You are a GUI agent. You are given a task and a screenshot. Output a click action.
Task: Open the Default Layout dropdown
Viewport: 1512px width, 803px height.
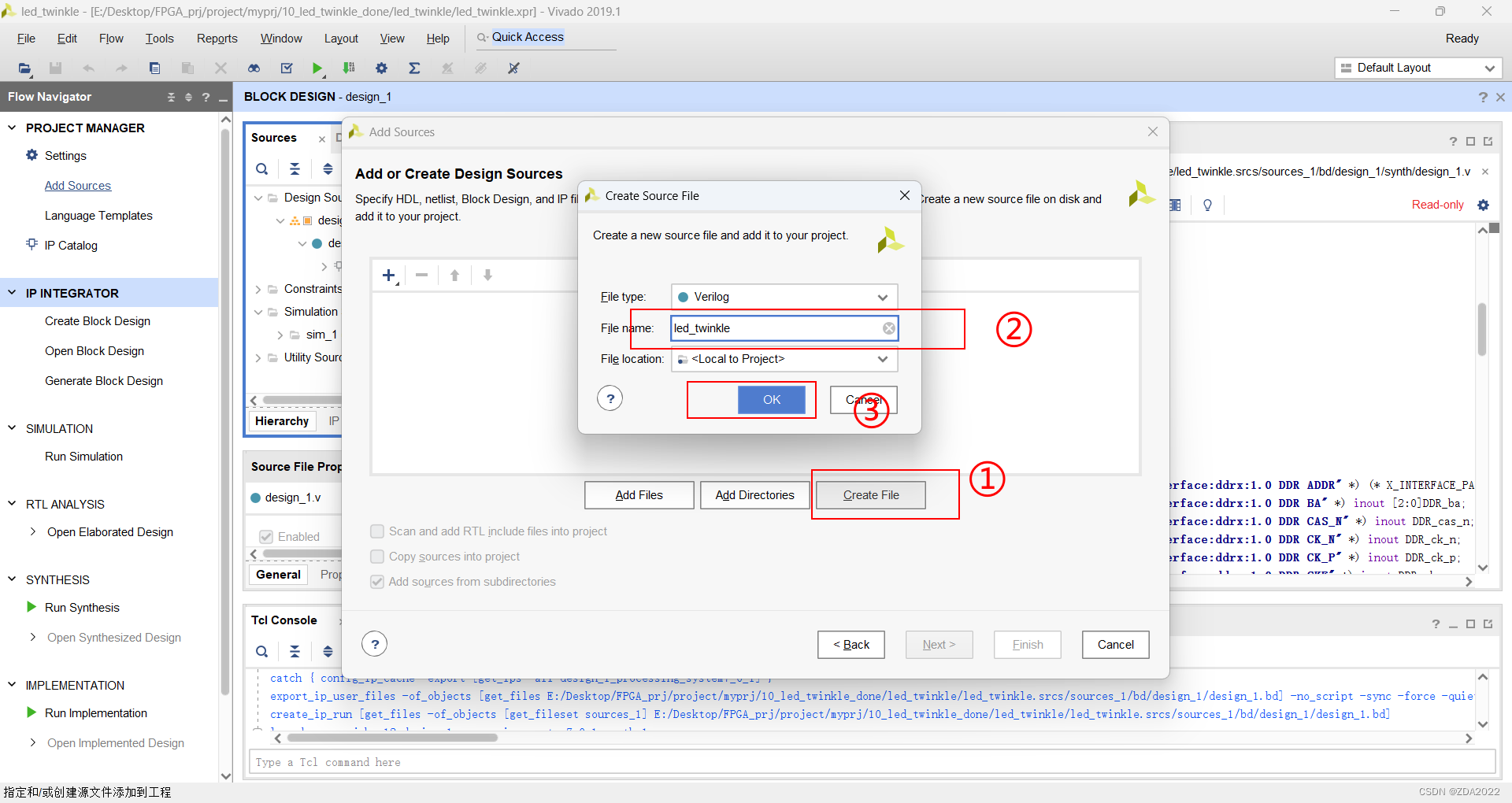[1417, 68]
